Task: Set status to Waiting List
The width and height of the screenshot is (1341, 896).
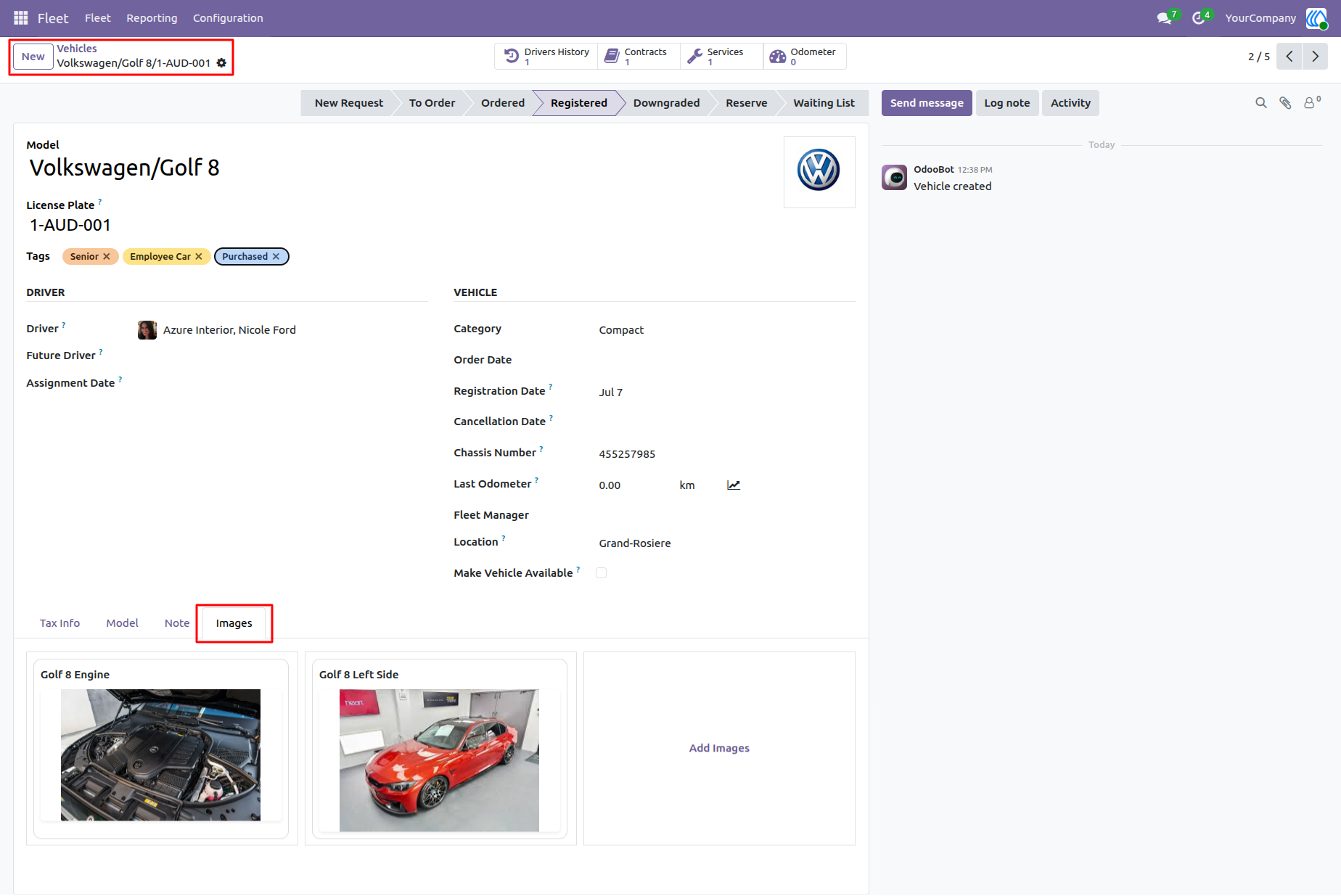Action: coord(824,103)
